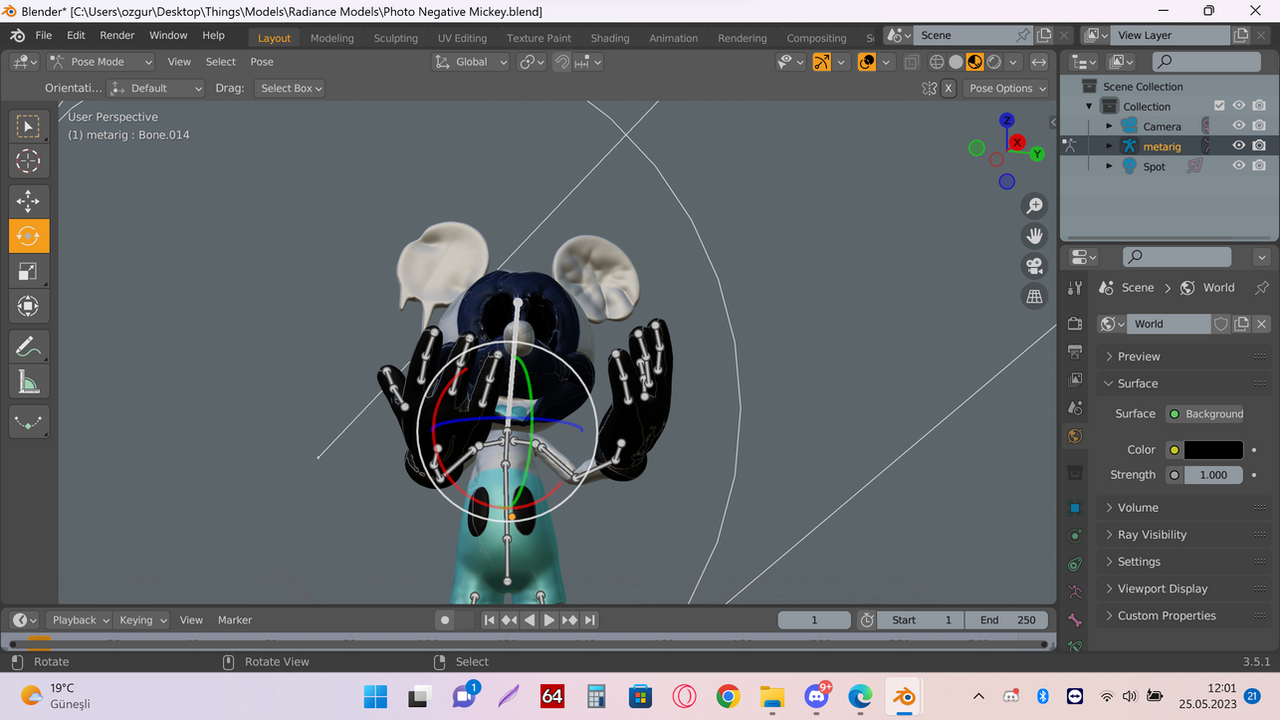Open the Playback popover in timeline
The width and height of the screenshot is (1280, 720).
pyautogui.click(x=79, y=620)
